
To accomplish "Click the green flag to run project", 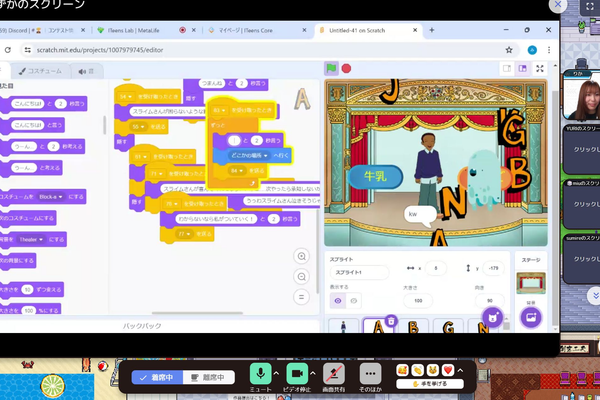I will coord(331,69).
